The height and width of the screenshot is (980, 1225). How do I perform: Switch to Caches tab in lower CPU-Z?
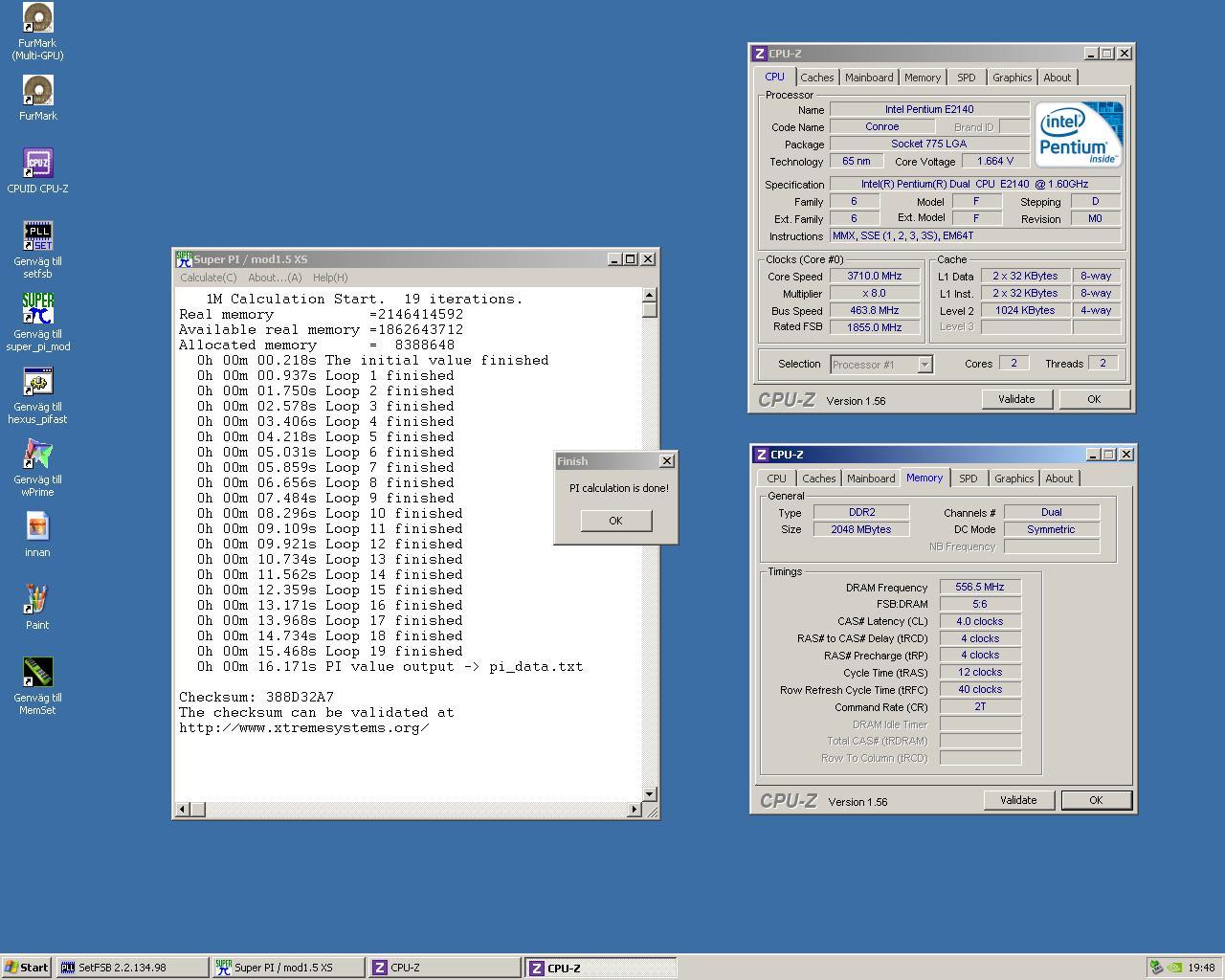pyautogui.click(x=818, y=479)
